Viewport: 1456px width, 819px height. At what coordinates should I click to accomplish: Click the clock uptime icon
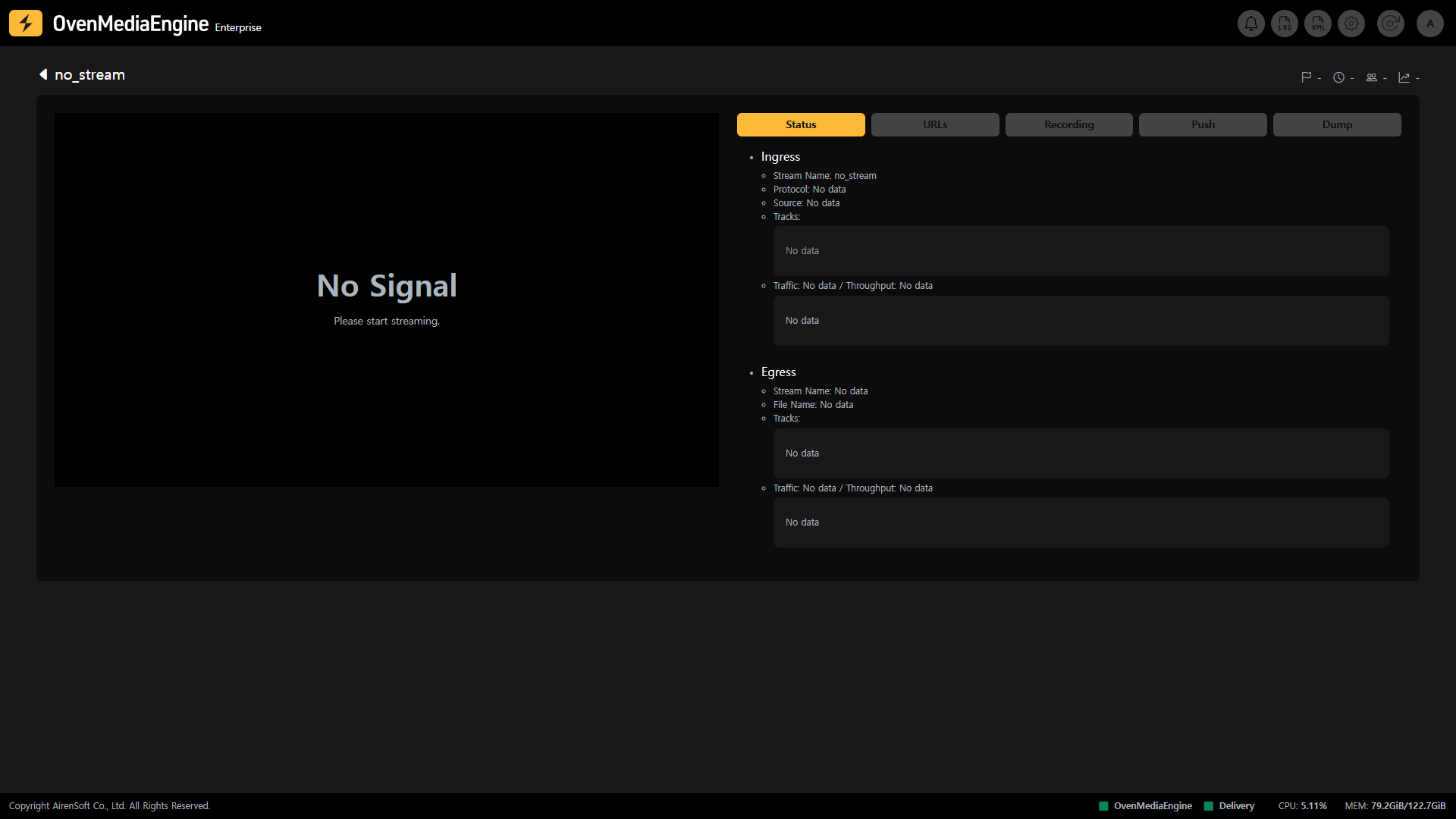click(x=1338, y=77)
